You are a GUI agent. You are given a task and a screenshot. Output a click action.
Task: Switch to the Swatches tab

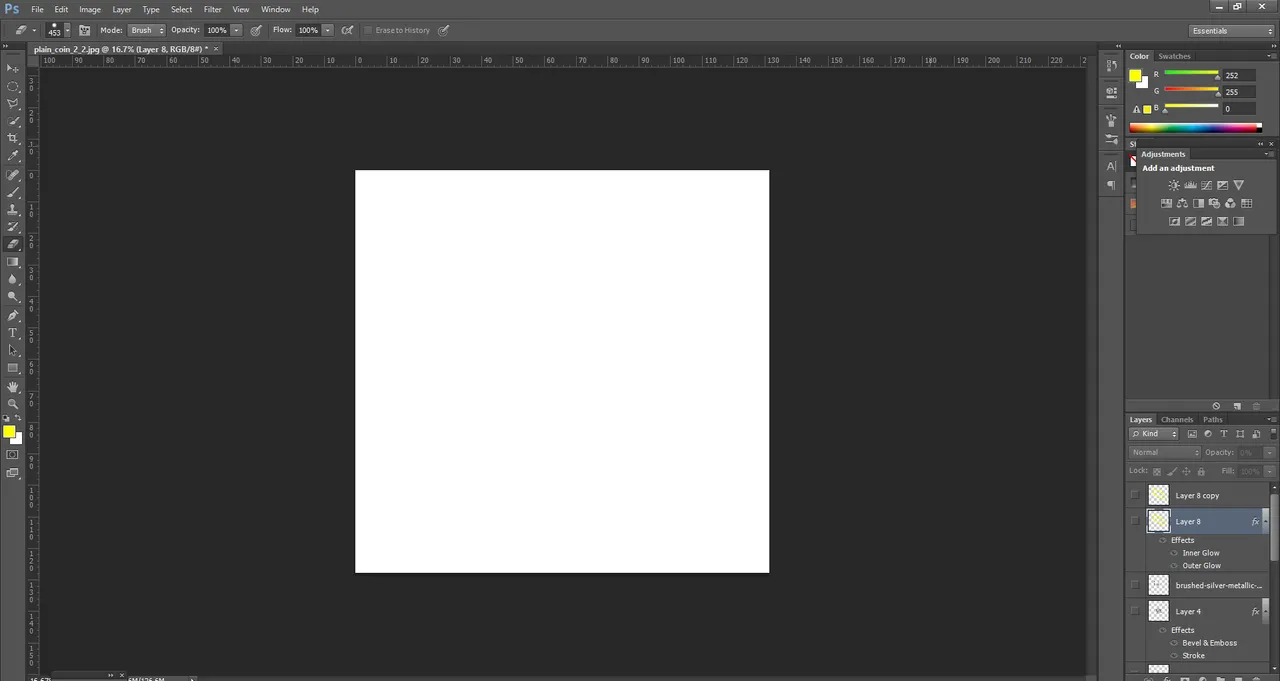coord(1174,56)
